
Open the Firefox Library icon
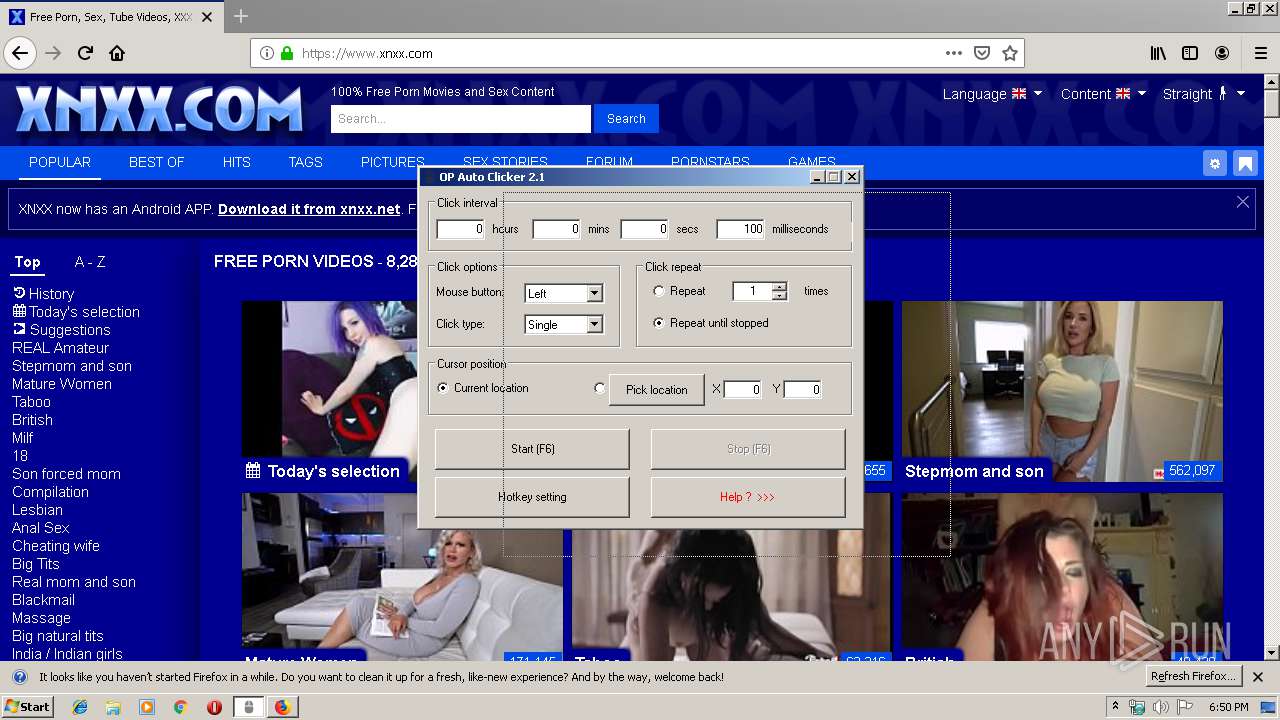pyautogui.click(x=1158, y=53)
